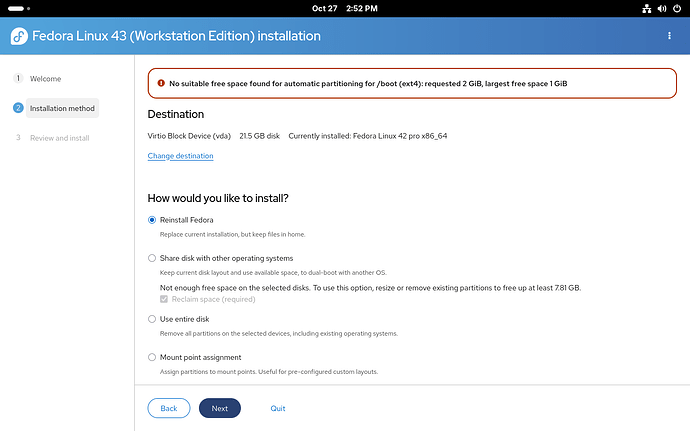
Task: Click the error icon in the alert banner
Action: (161, 83)
